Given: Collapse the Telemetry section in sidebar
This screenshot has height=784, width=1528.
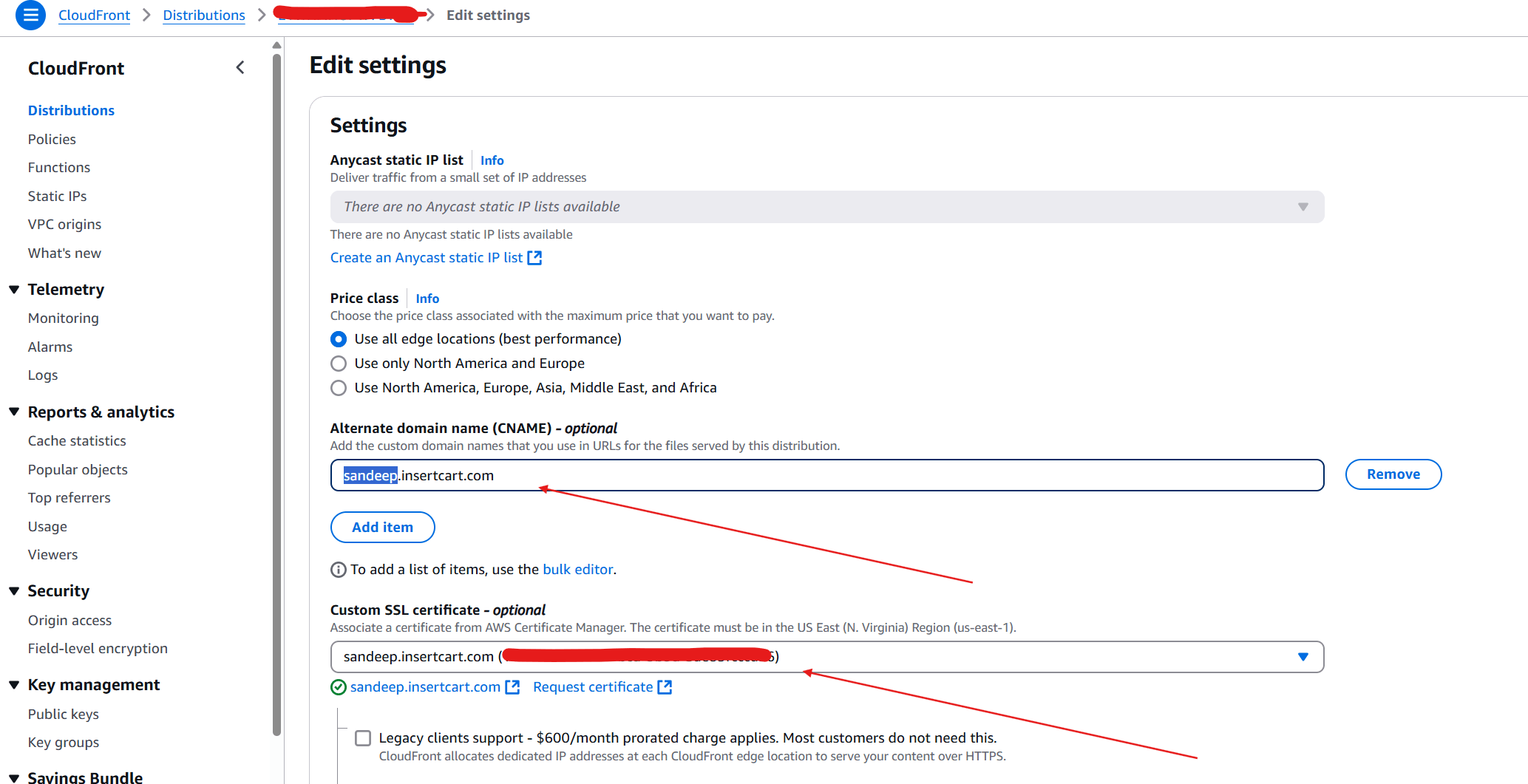Looking at the screenshot, I should pos(14,290).
